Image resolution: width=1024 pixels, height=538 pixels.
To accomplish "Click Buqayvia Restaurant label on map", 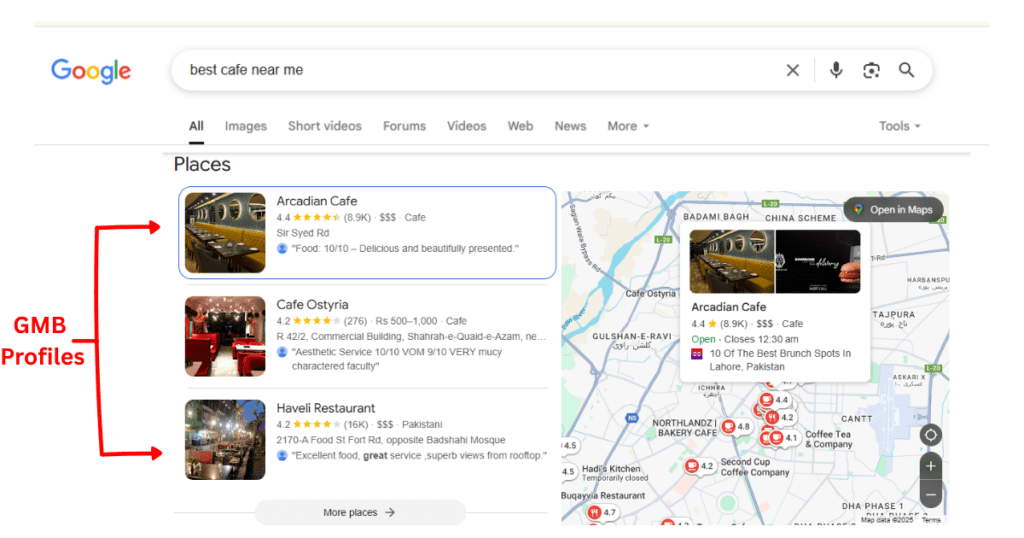I will 603,496.
